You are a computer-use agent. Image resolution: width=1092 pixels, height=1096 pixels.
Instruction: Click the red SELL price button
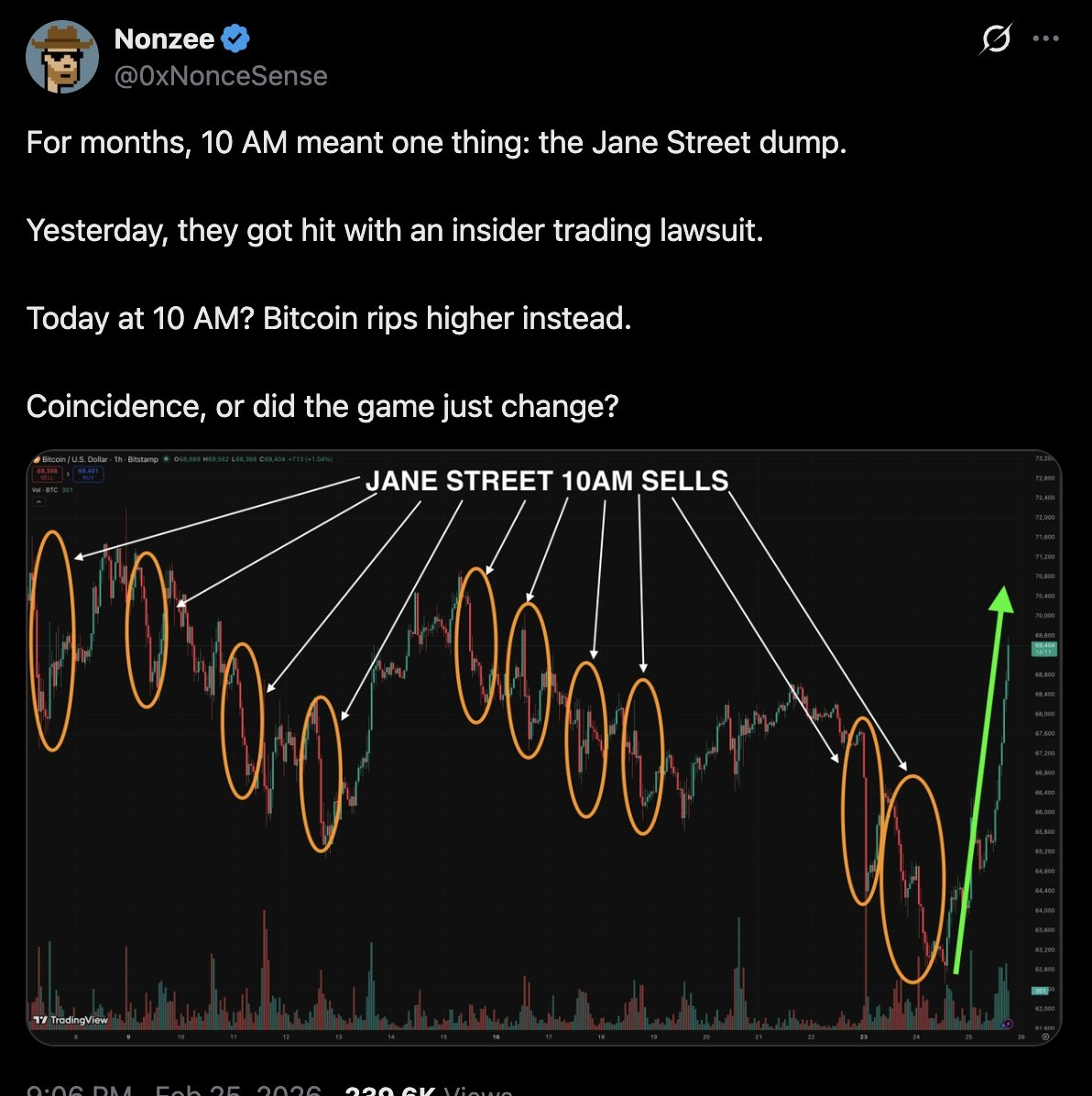(47, 474)
